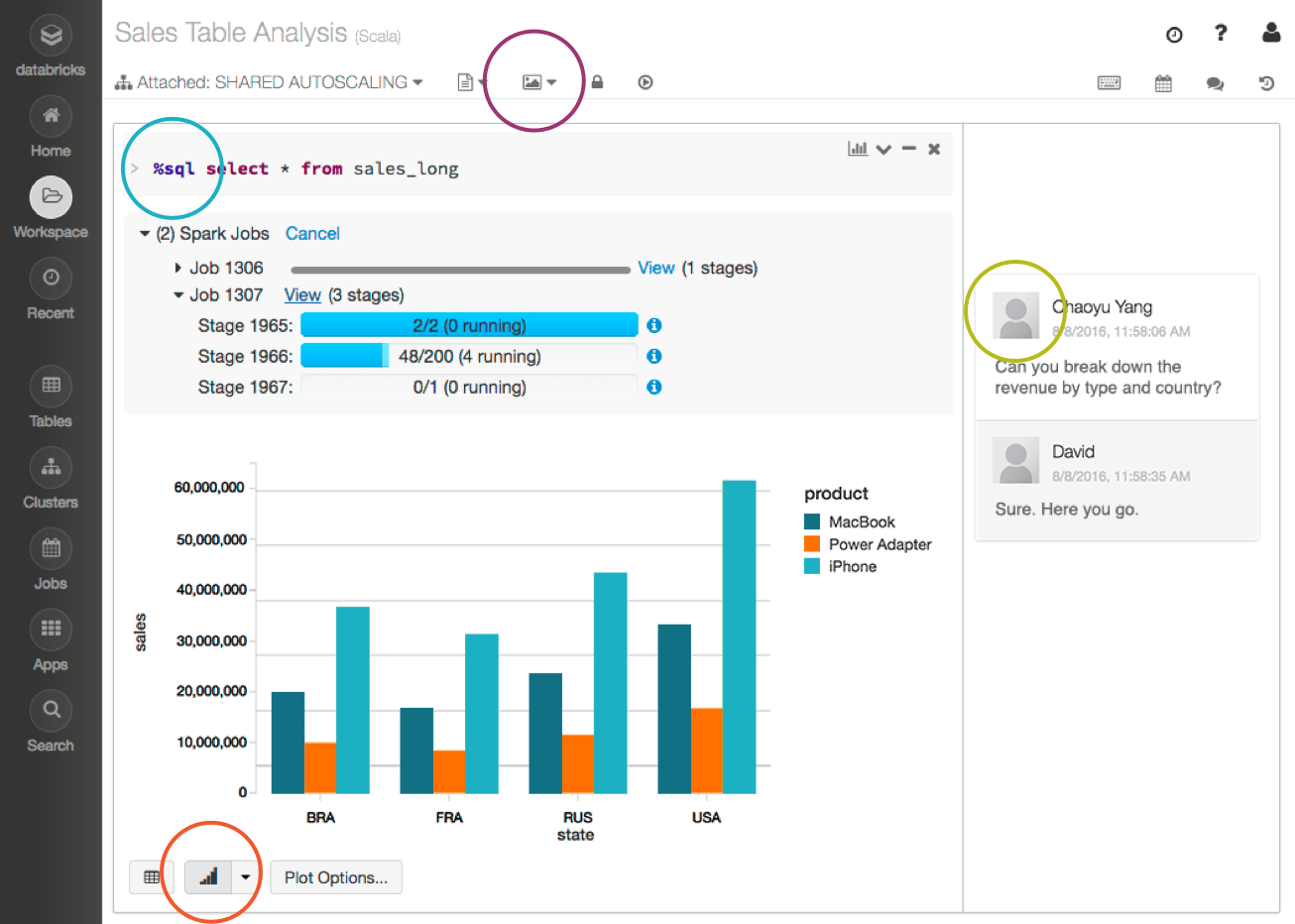The width and height of the screenshot is (1295, 924).
Task: Open the Jobs sidebar icon
Action: coord(51,548)
